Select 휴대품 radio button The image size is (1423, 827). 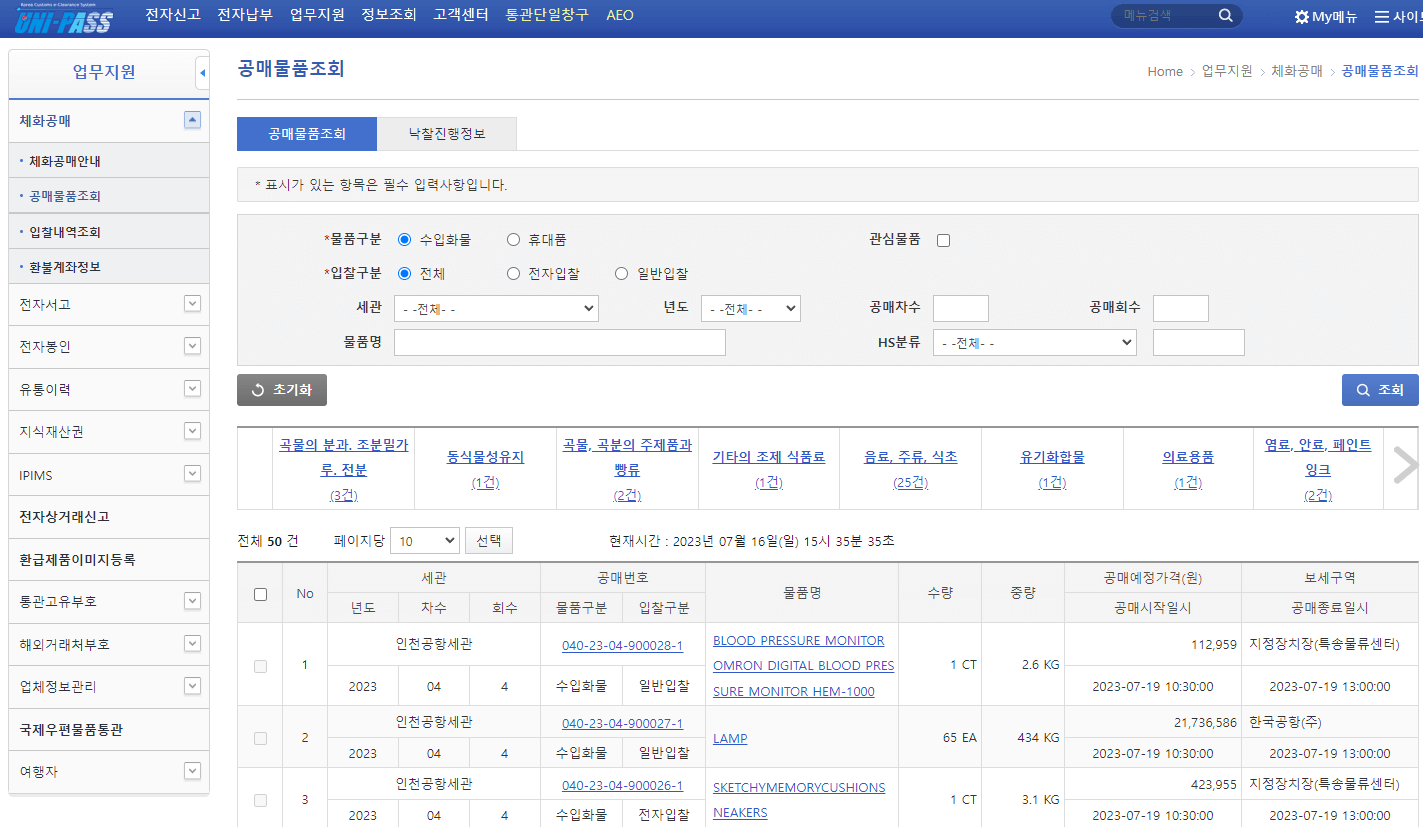pyautogui.click(x=513, y=240)
